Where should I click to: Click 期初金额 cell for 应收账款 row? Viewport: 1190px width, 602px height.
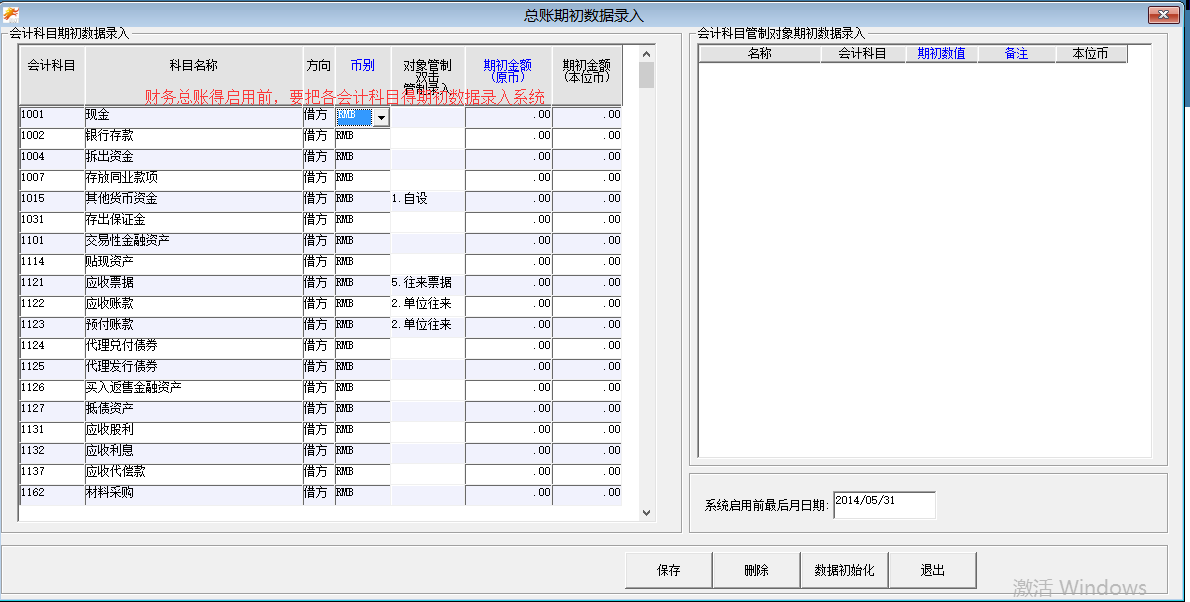point(508,304)
